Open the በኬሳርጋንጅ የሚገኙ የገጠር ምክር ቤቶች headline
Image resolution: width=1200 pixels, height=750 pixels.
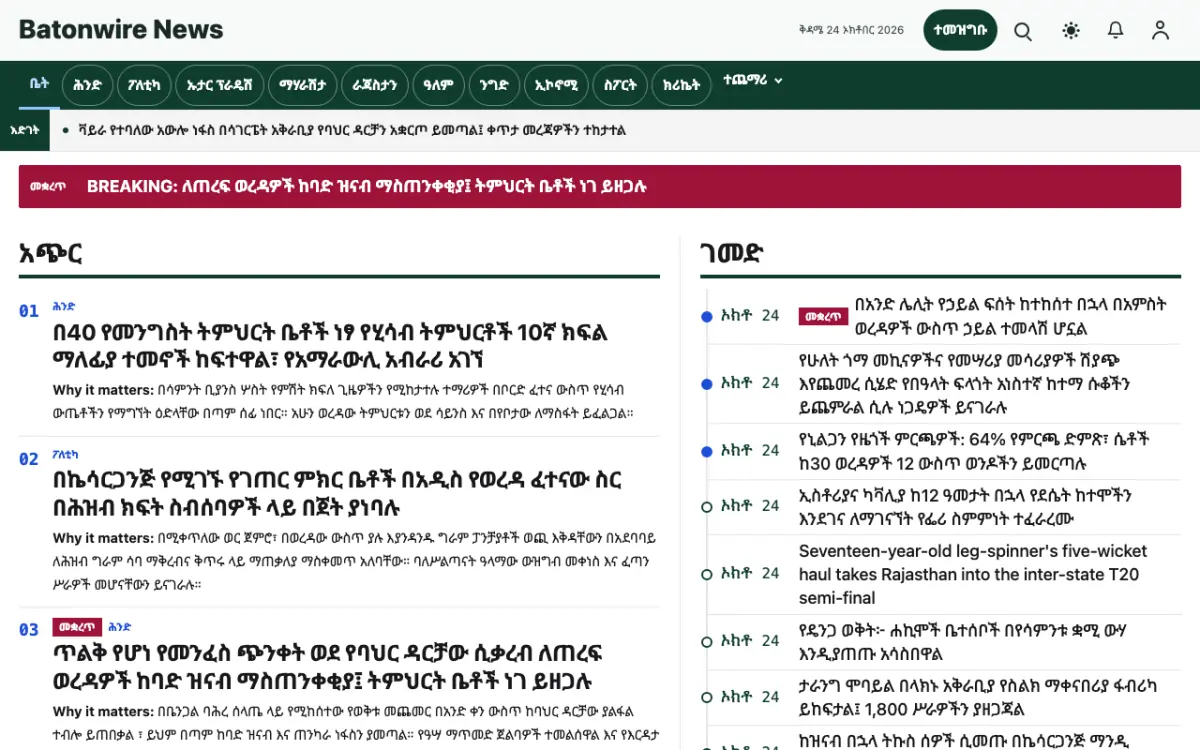tap(337, 493)
